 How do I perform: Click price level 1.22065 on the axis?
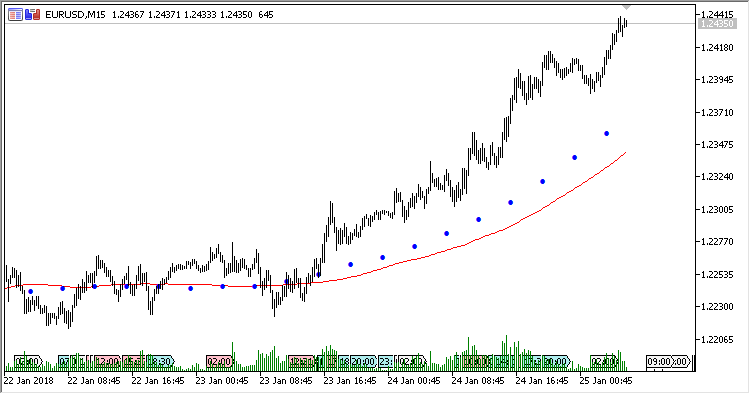tap(717, 339)
